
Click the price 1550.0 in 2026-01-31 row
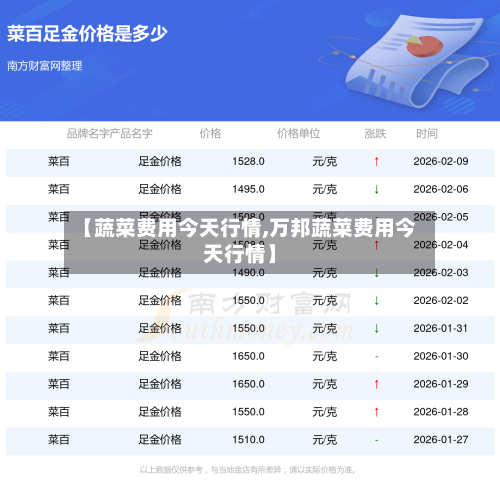coord(248,328)
